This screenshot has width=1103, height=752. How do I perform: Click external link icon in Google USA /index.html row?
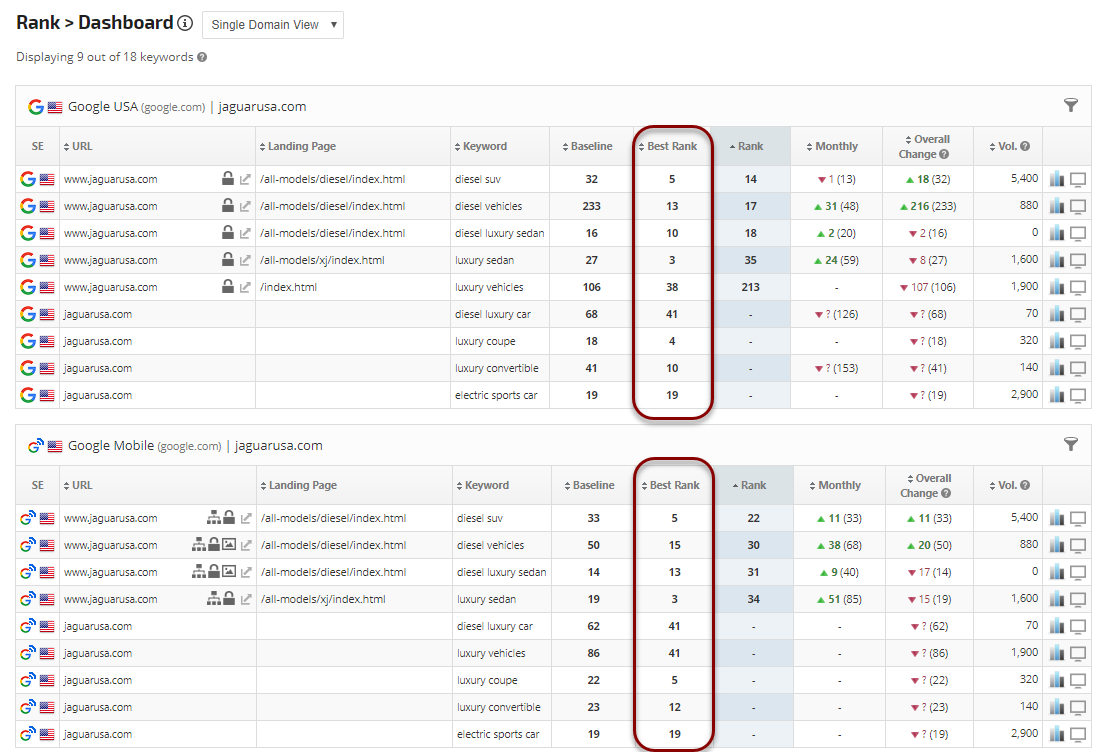click(246, 287)
